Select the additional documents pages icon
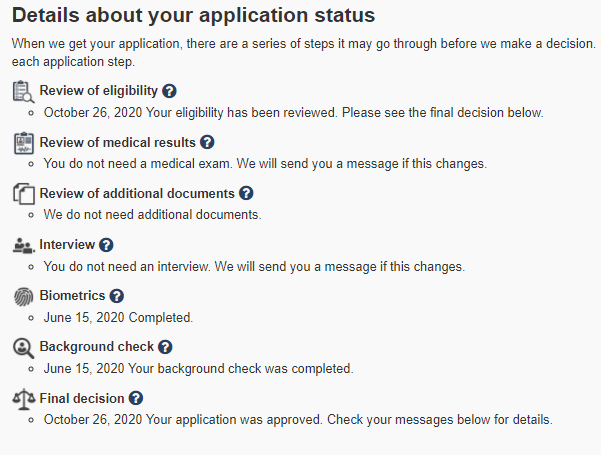This screenshot has width=601, height=455. pyautogui.click(x=23, y=194)
